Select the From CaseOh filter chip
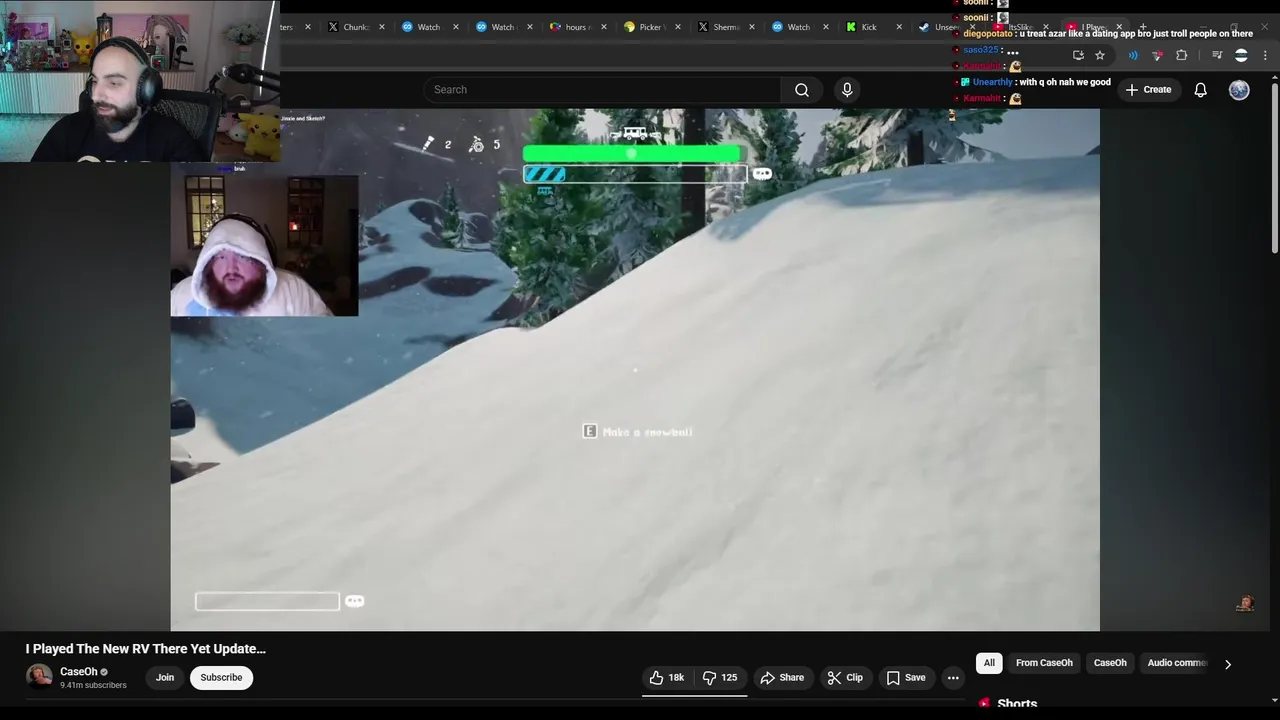 [1044, 663]
